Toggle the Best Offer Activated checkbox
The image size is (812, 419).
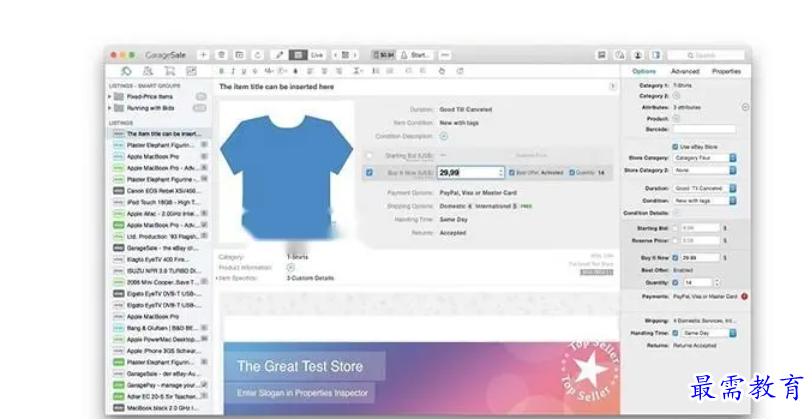click(512, 172)
